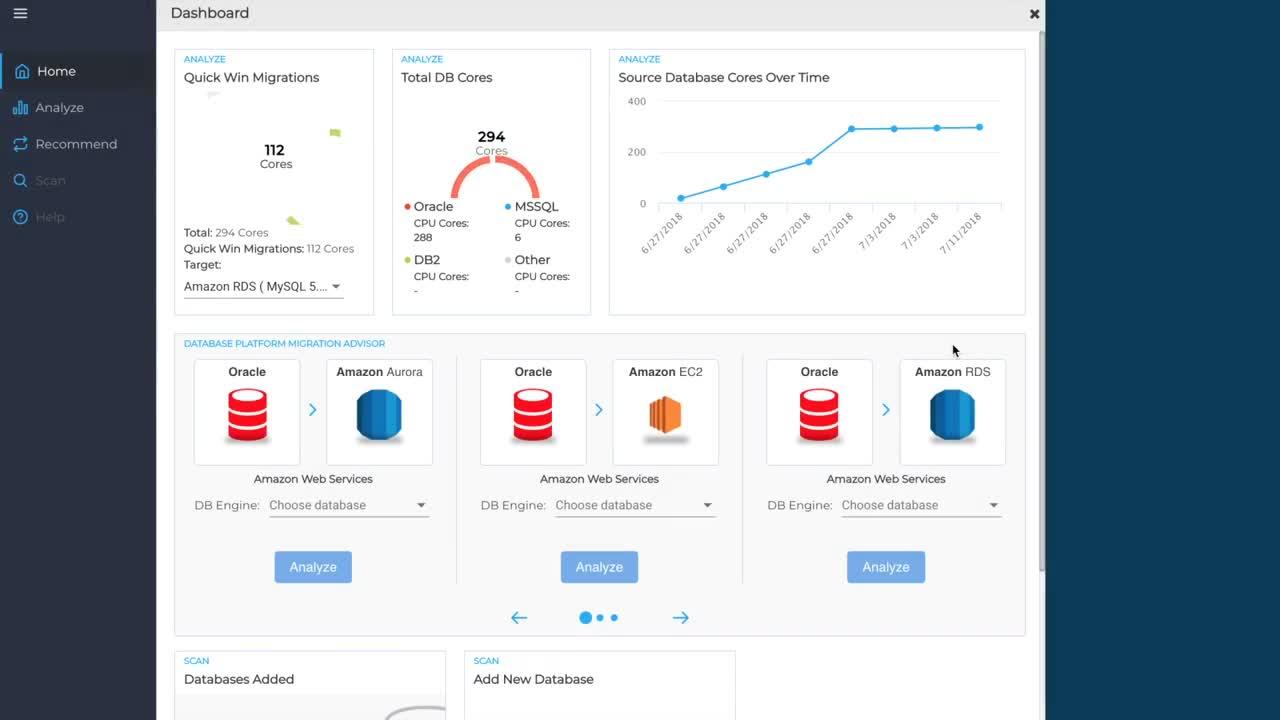This screenshot has width=1280, height=720.
Task: Click the Oracle database icon beside Aurora
Action: tap(247, 415)
